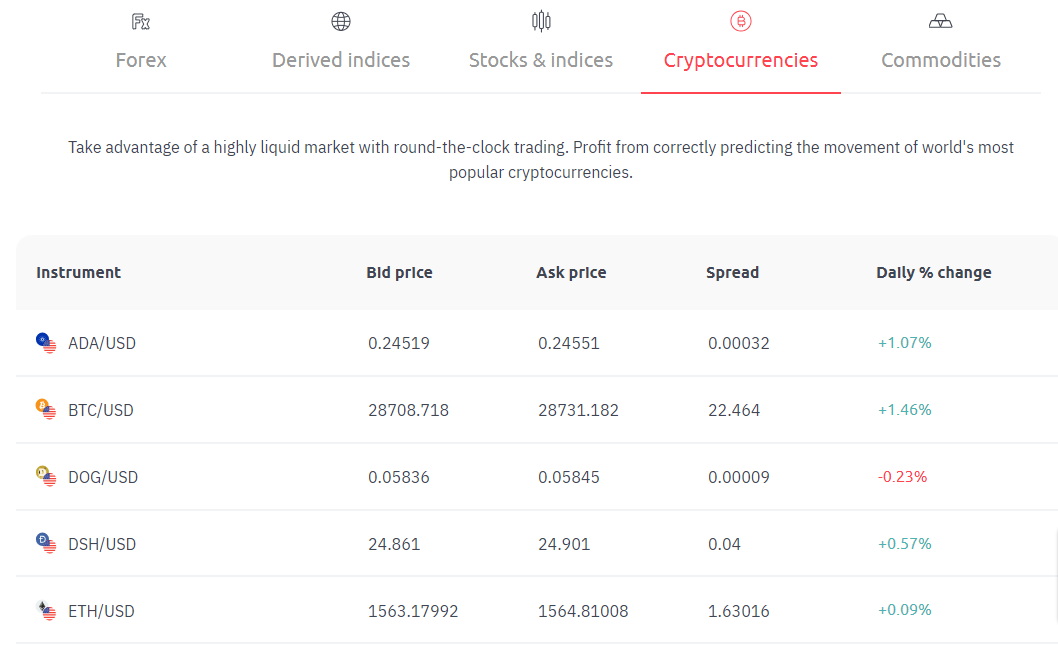Click the DSH/USD coin icon

click(46, 543)
